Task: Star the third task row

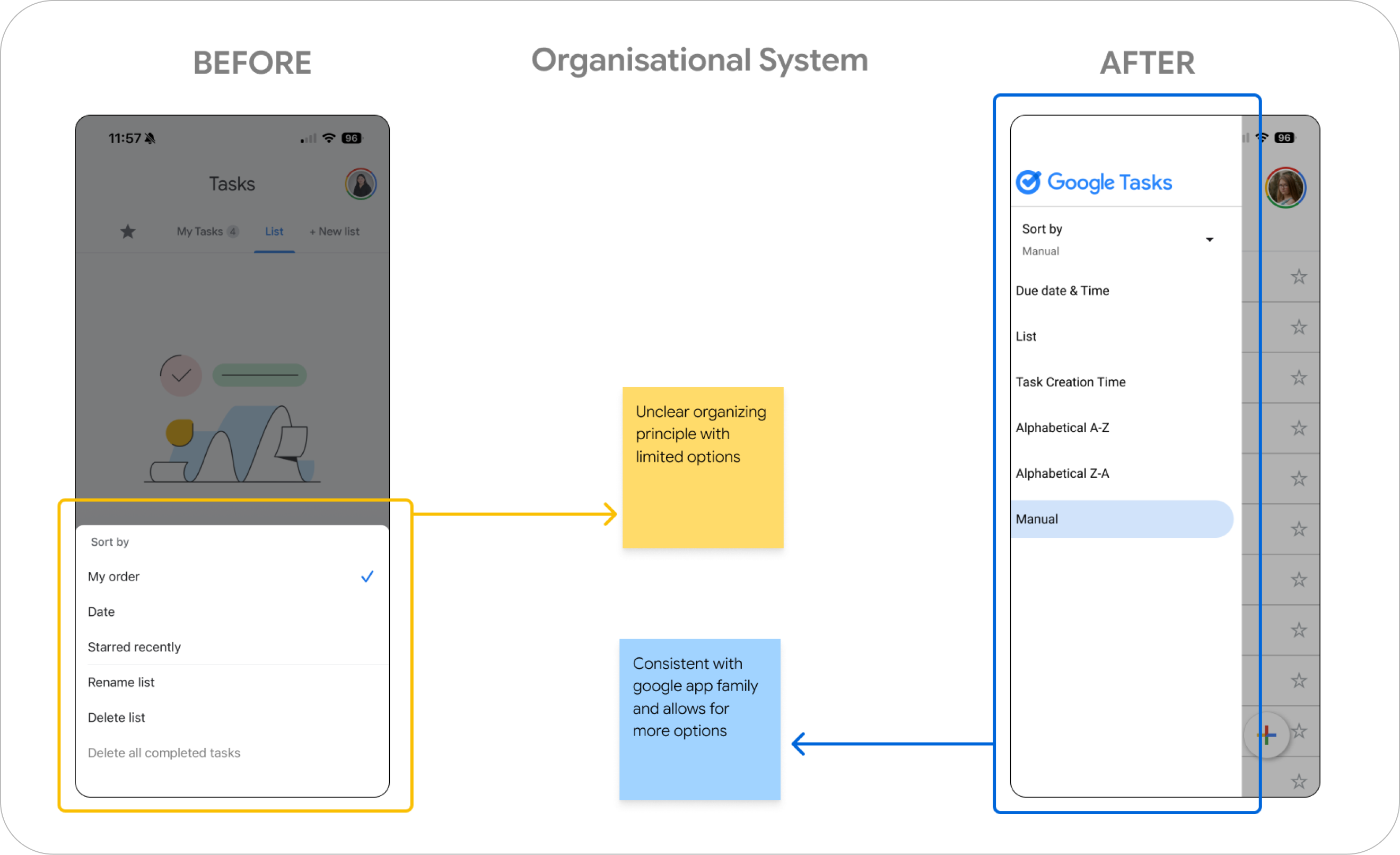Action: [x=1299, y=378]
